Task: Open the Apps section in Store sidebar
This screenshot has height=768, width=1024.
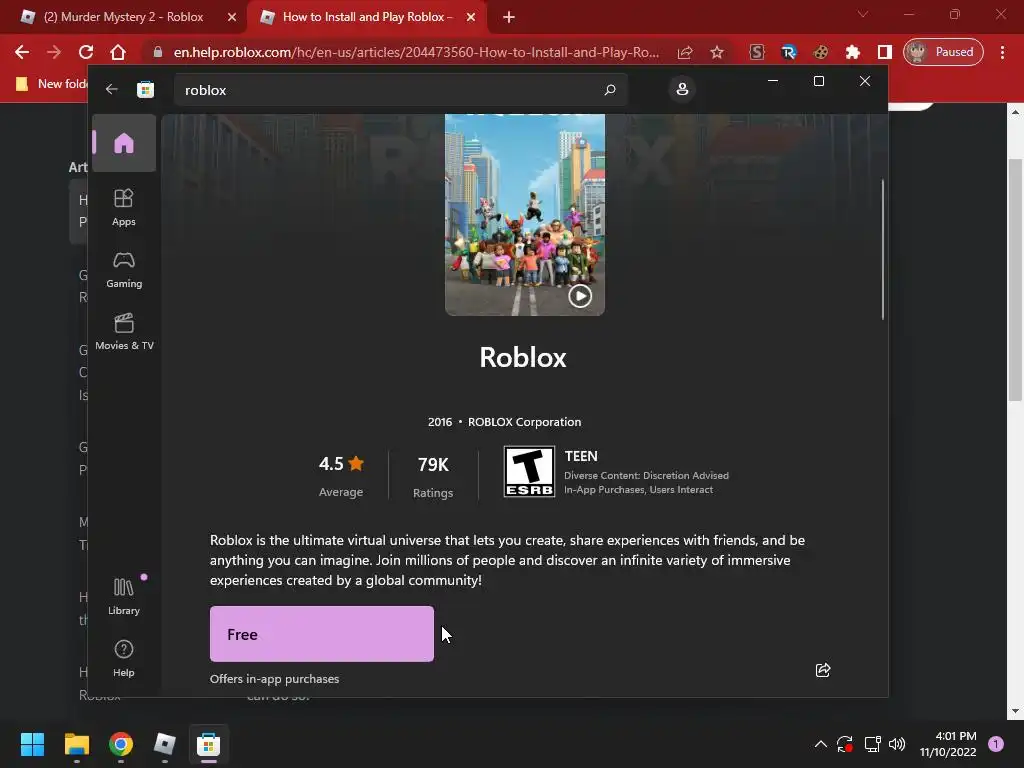Action: (123, 207)
